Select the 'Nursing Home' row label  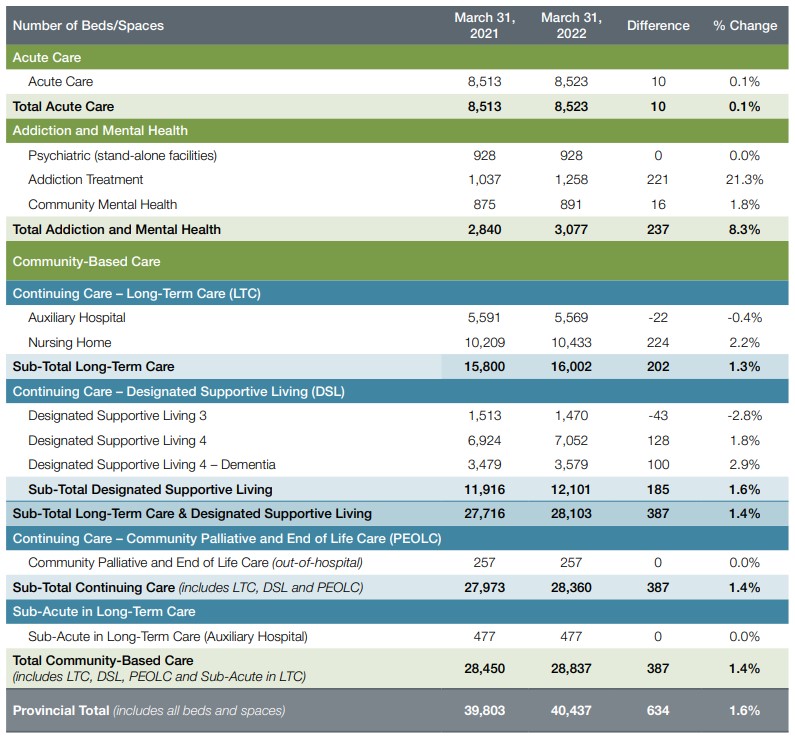70,342
